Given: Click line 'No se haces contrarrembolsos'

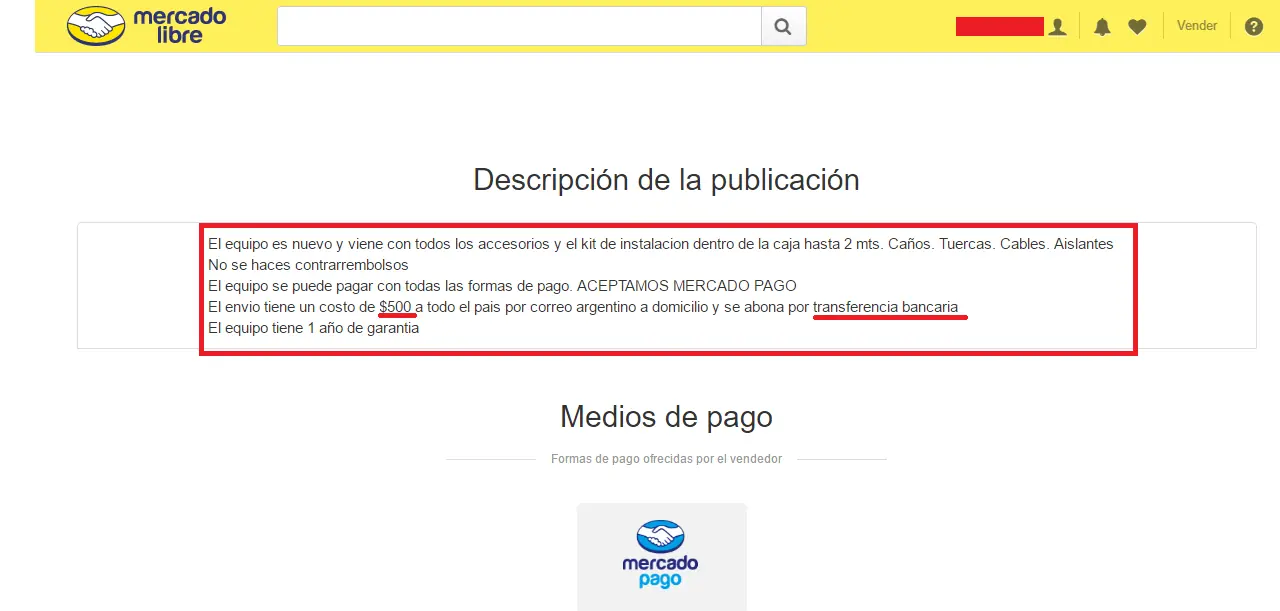Looking at the screenshot, I should (308, 265).
